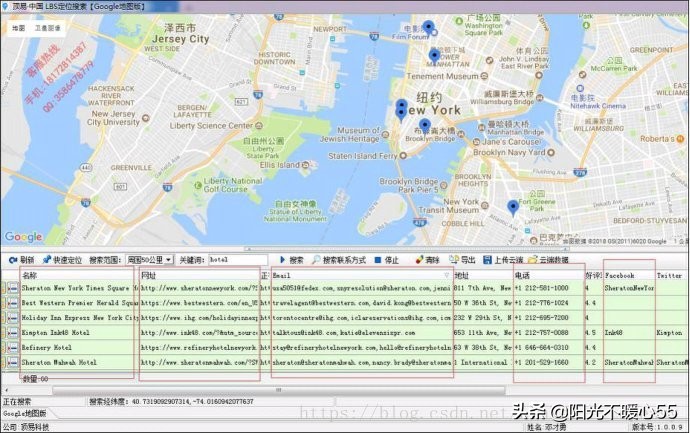Click the blue map pin near Film Forum
Screen dimensions: 690x433
(428, 28)
